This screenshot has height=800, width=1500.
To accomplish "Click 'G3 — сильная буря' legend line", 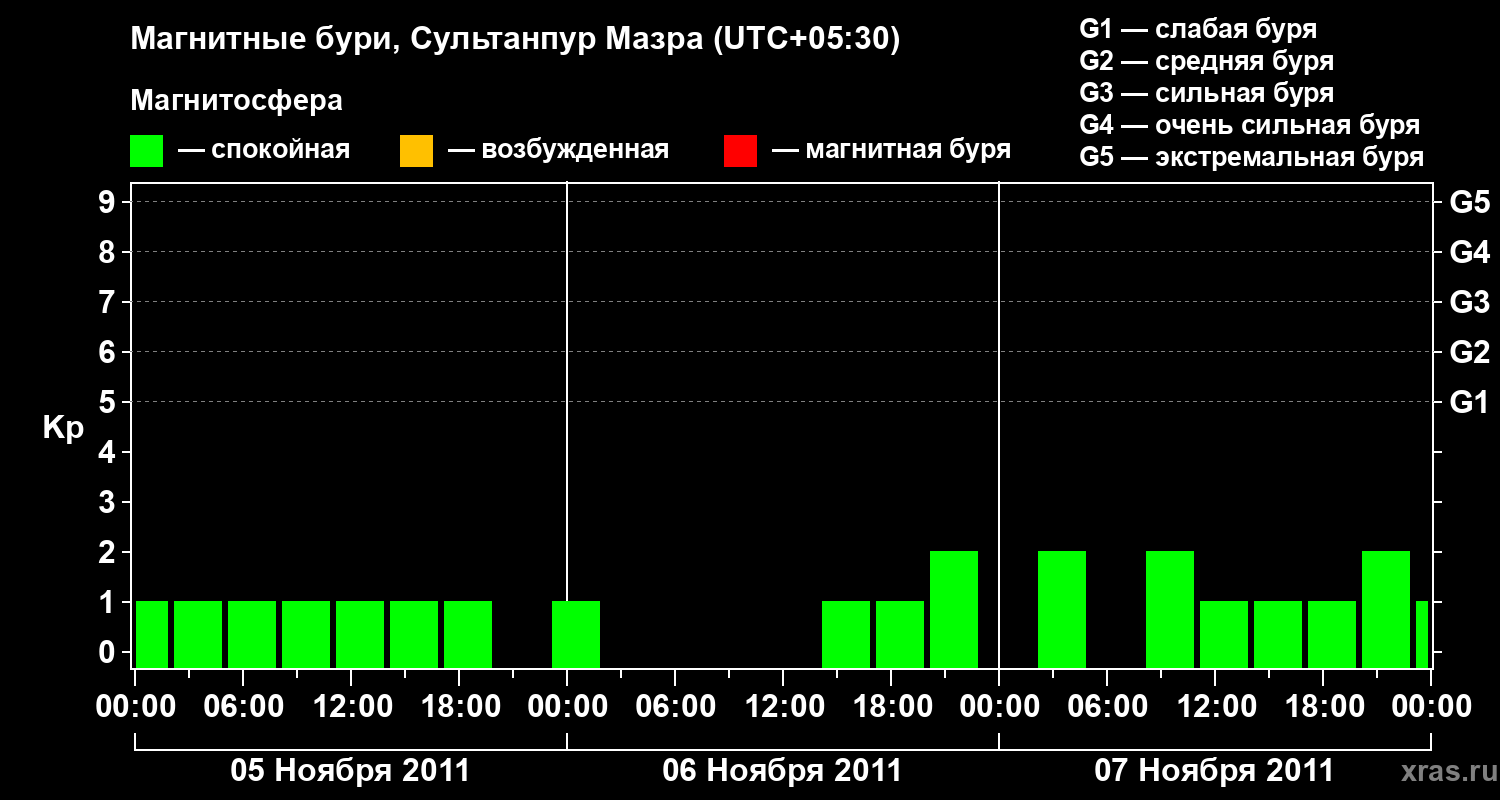I will tap(1206, 93).
